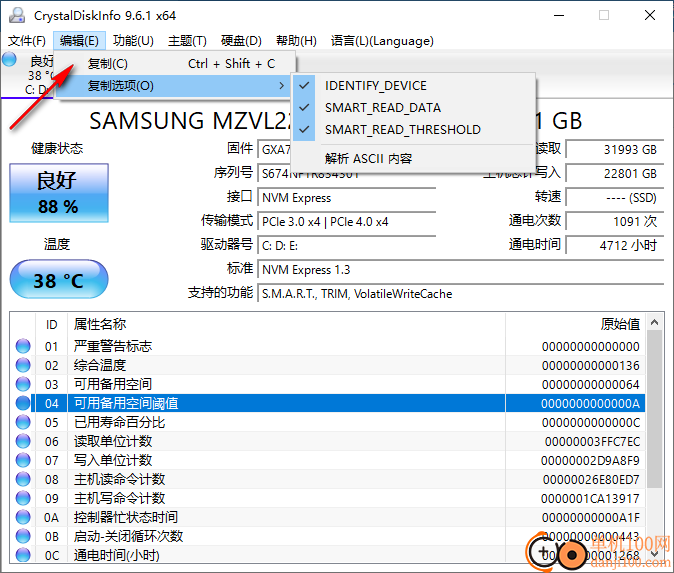
Task: Click the 转速 value ---- (SSD)
Action: [x=615, y=198]
